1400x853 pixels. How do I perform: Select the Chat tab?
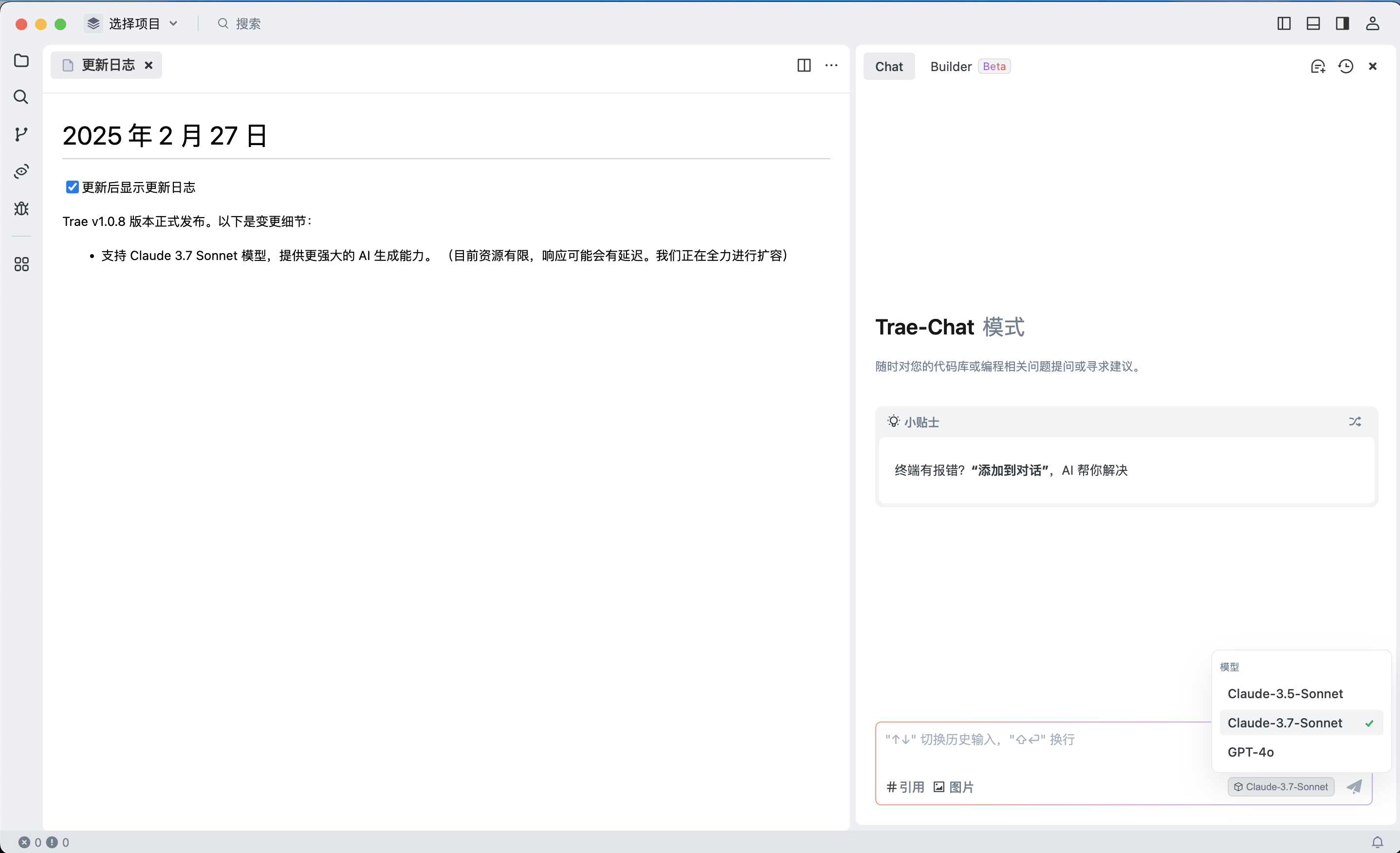[x=889, y=67]
